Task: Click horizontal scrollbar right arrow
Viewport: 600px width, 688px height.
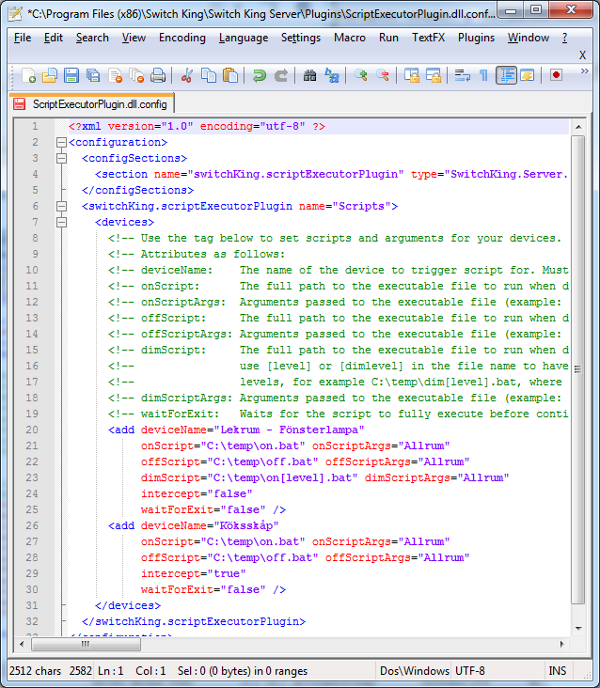Action: tap(562, 644)
